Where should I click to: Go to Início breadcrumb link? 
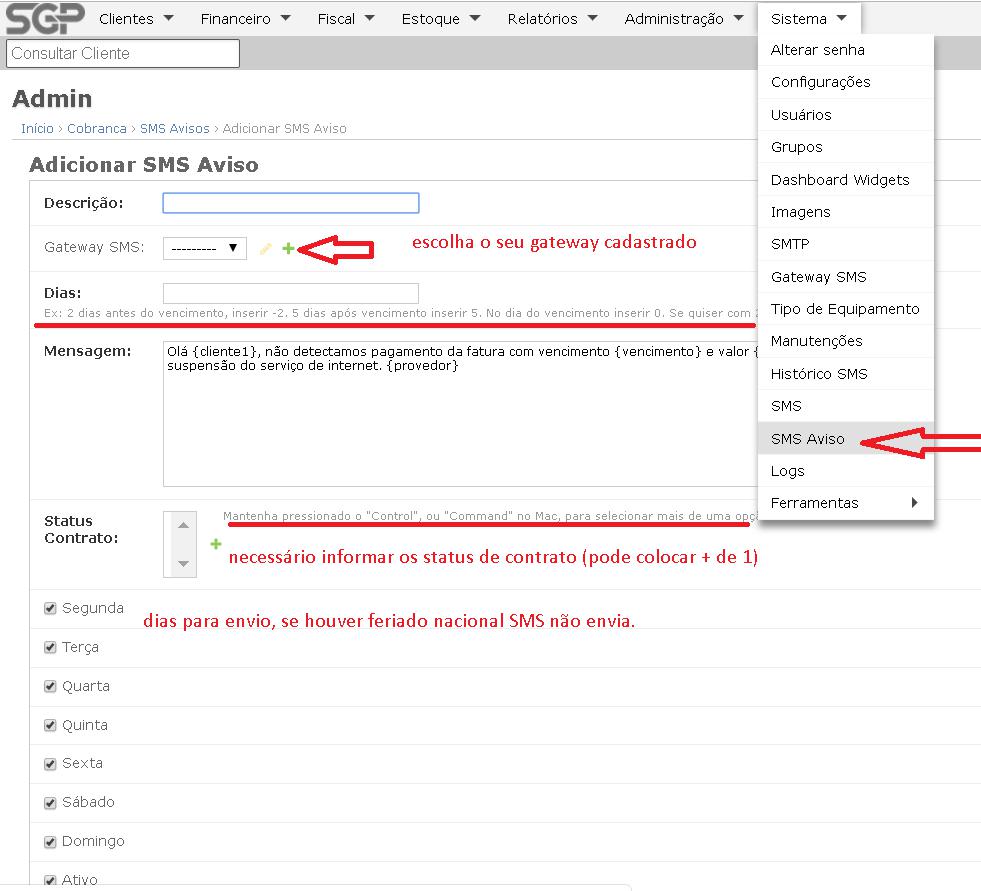point(37,129)
